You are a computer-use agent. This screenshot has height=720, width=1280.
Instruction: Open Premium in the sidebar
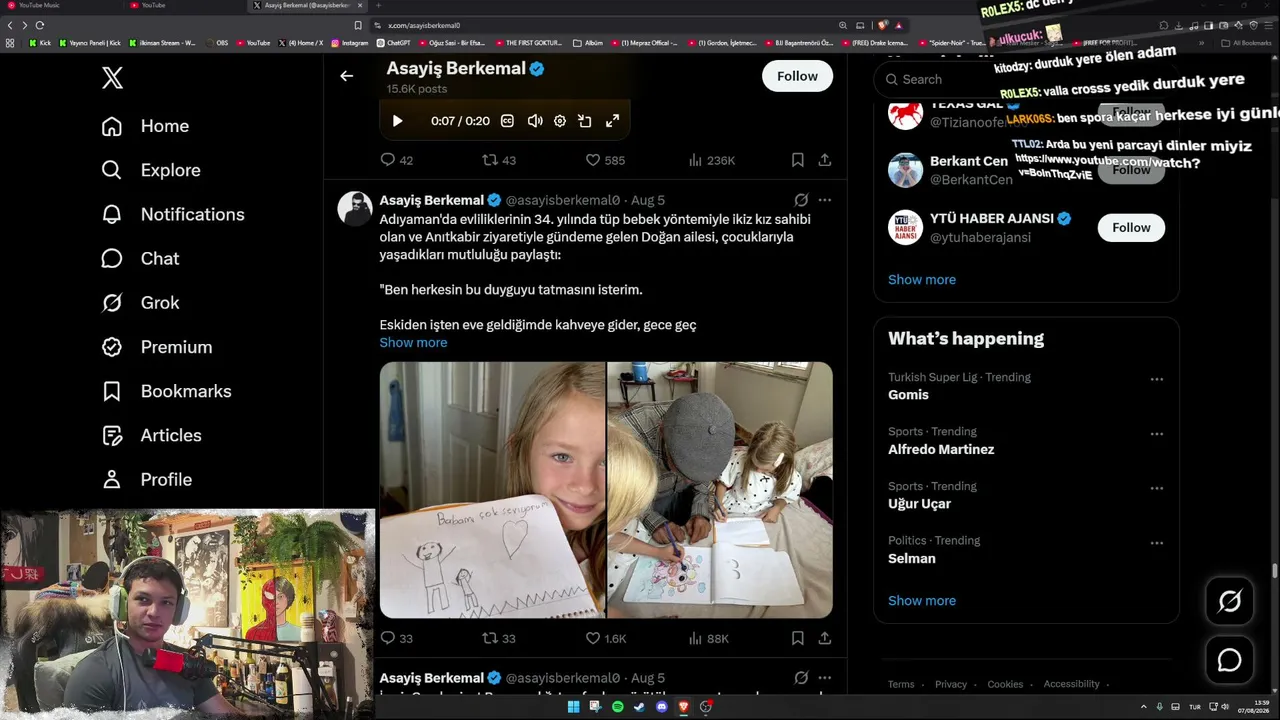coord(156,347)
